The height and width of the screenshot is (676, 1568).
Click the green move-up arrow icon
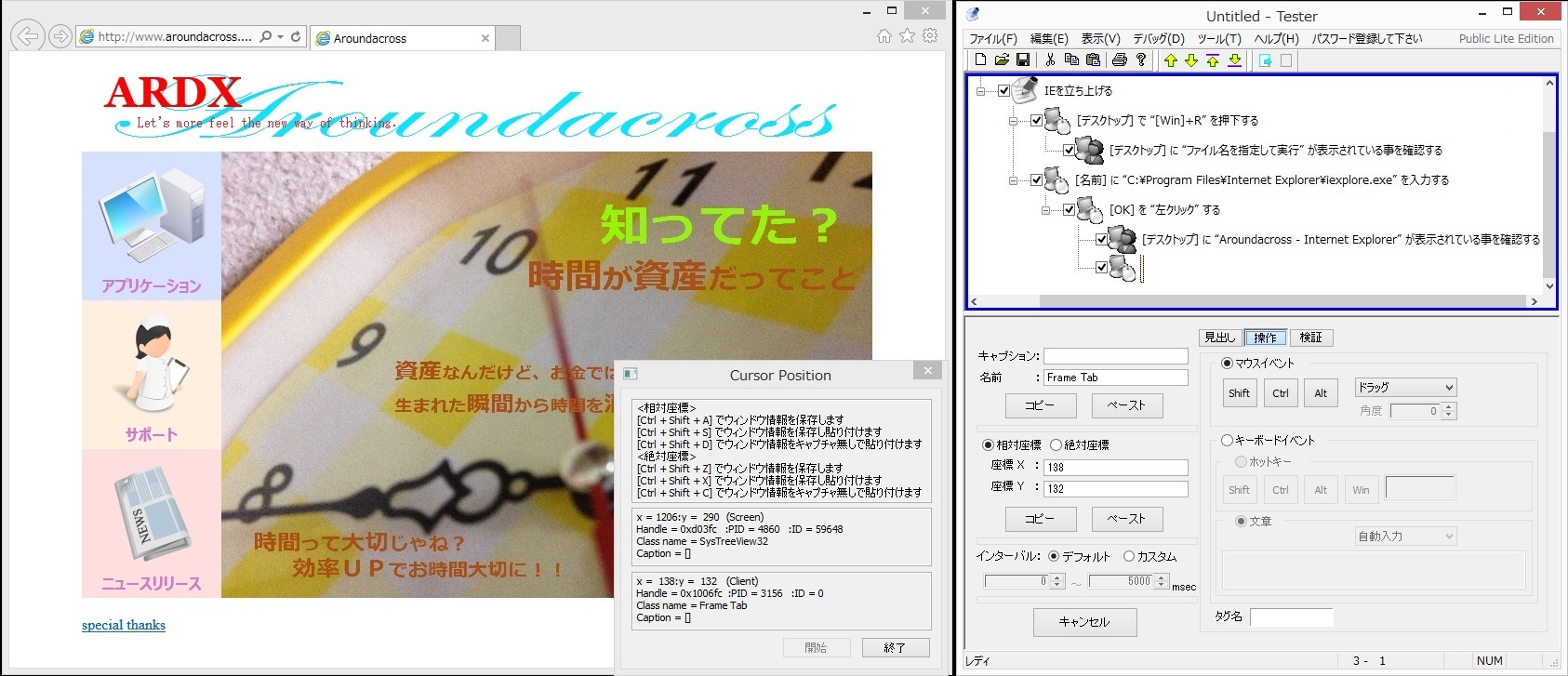click(1170, 60)
